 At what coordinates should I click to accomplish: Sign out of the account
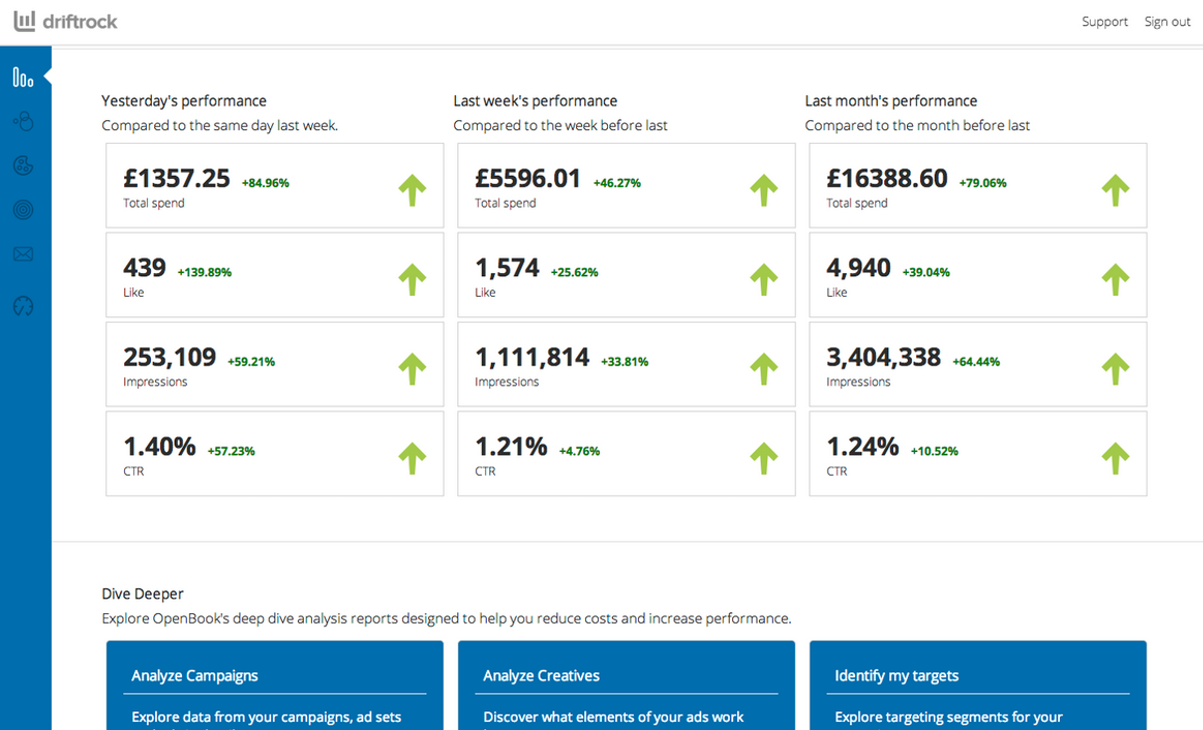click(1167, 22)
